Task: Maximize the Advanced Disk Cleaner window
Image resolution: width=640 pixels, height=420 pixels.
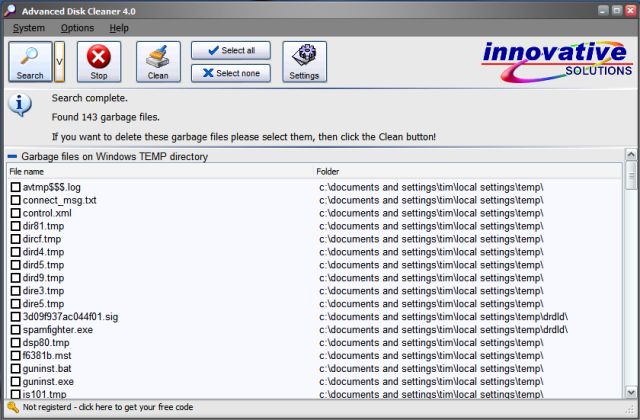Action: coord(617,10)
